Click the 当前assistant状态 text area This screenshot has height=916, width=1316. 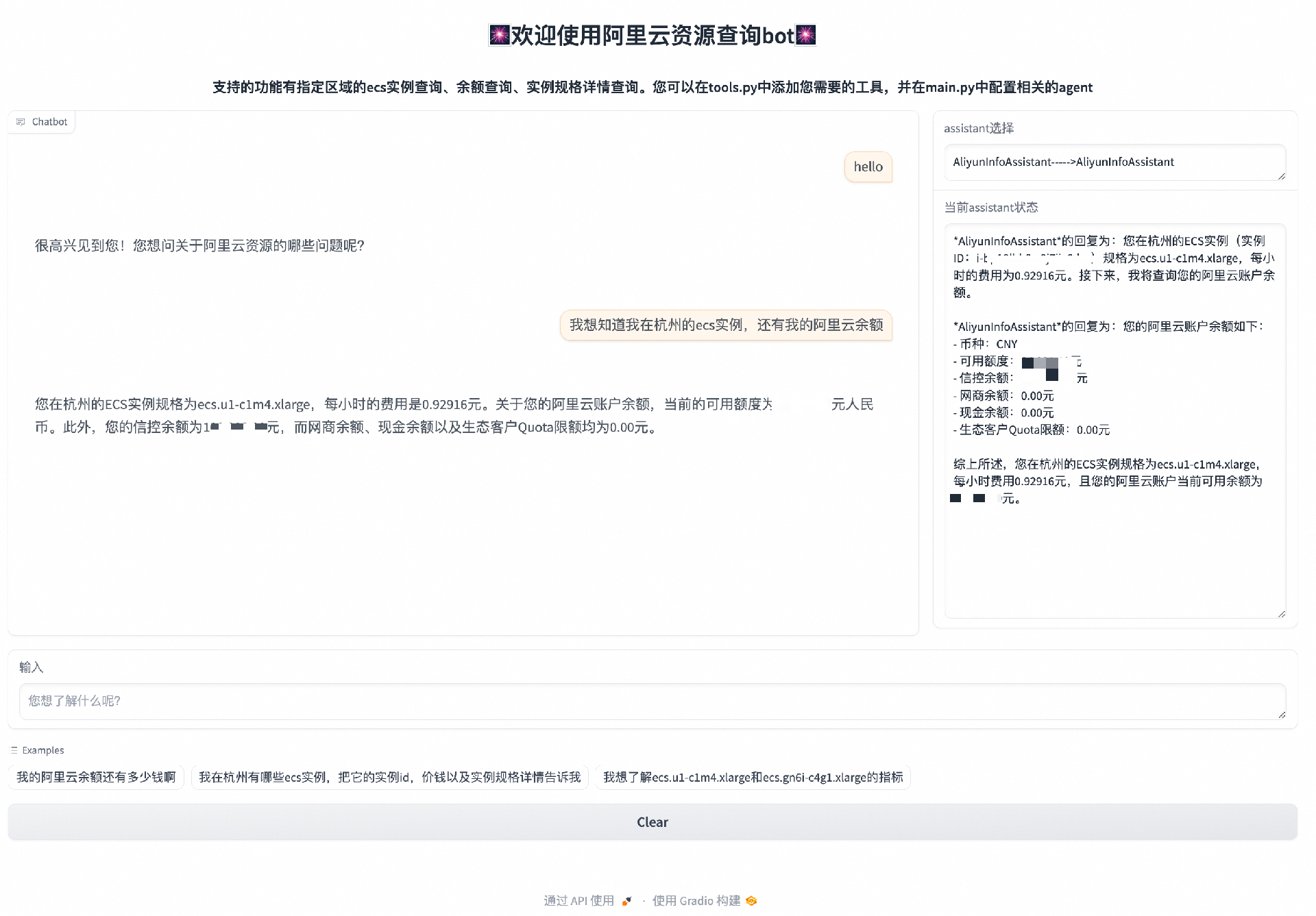click(1115, 421)
